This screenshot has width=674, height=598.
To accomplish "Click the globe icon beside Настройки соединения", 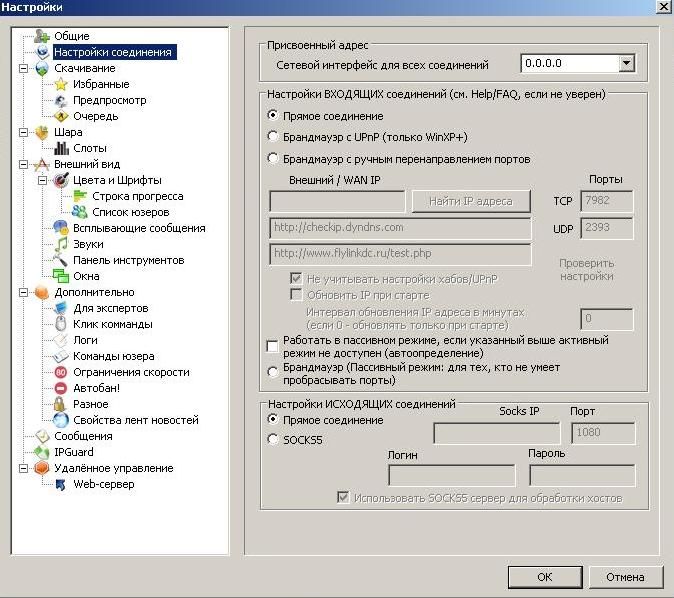I will tap(42, 52).
